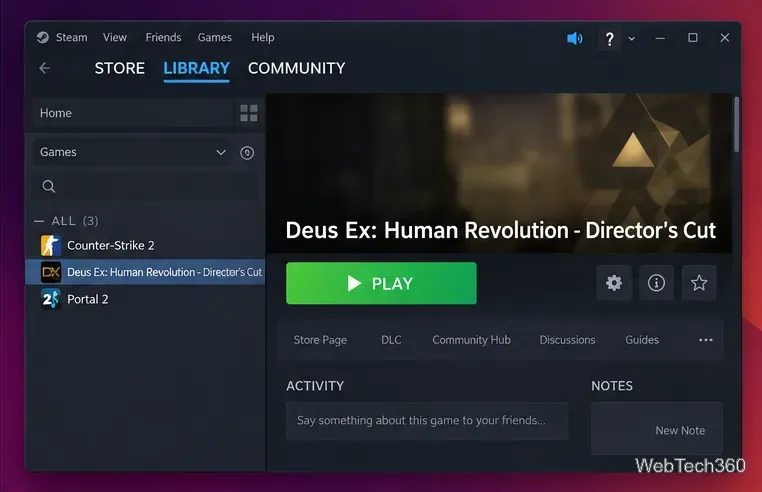The height and width of the screenshot is (492, 762).
Task: Click the activity status text field
Action: tap(427, 421)
